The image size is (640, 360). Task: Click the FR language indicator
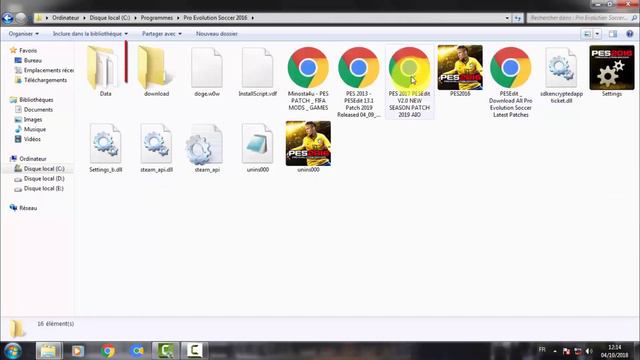click(542, 350)
